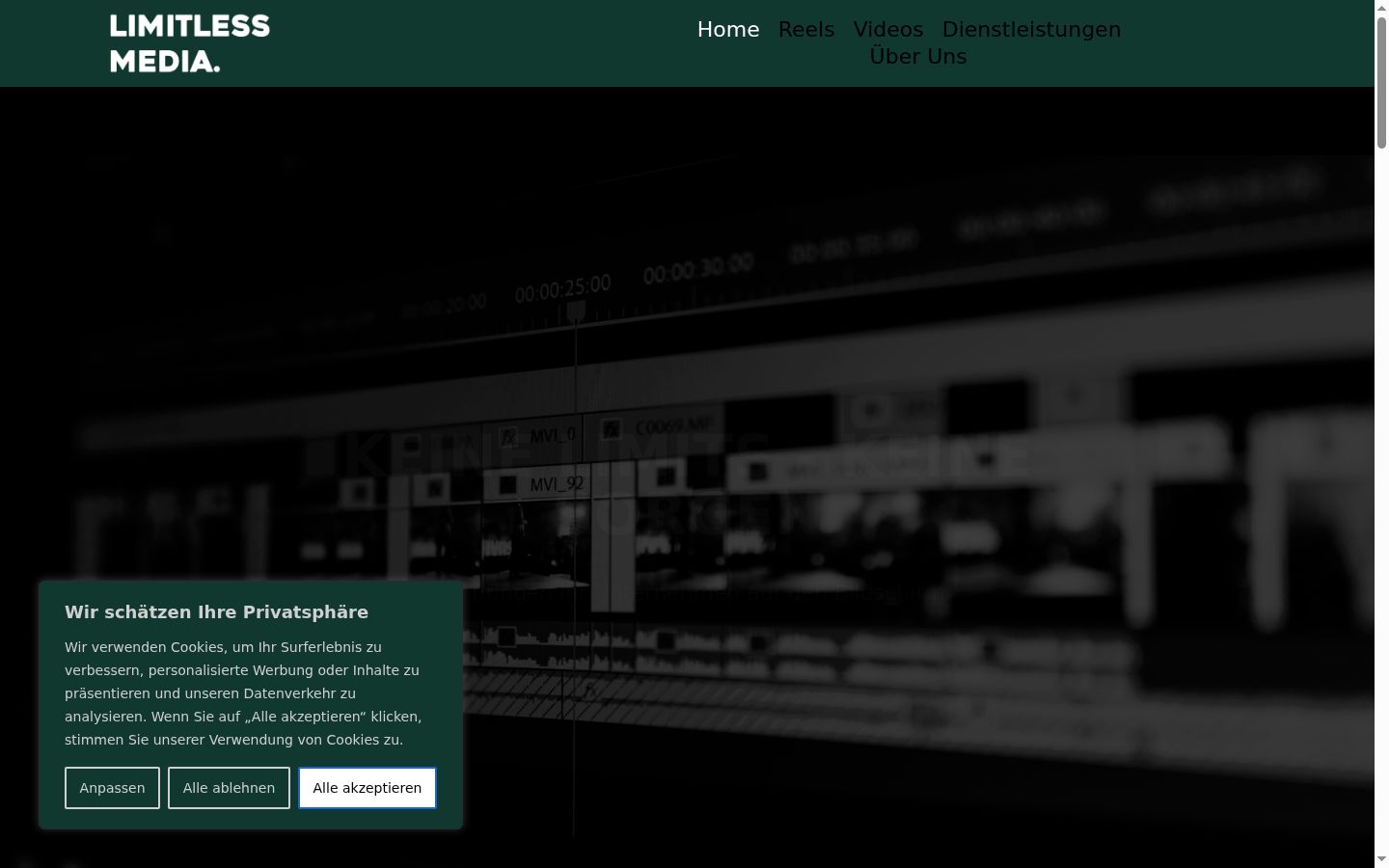Screen dimensions: 1389x868
Task: Open Dienstleistungen in the navigation
Action: 1031,30
